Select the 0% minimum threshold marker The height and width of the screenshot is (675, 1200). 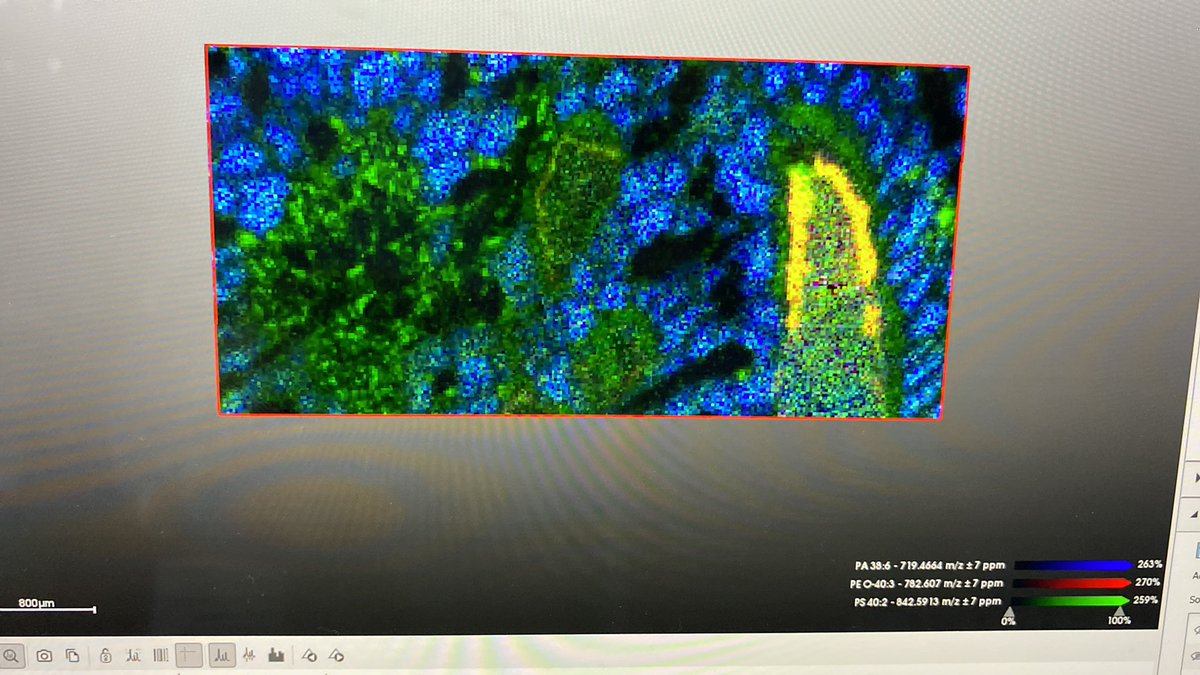pos(1009,612)
